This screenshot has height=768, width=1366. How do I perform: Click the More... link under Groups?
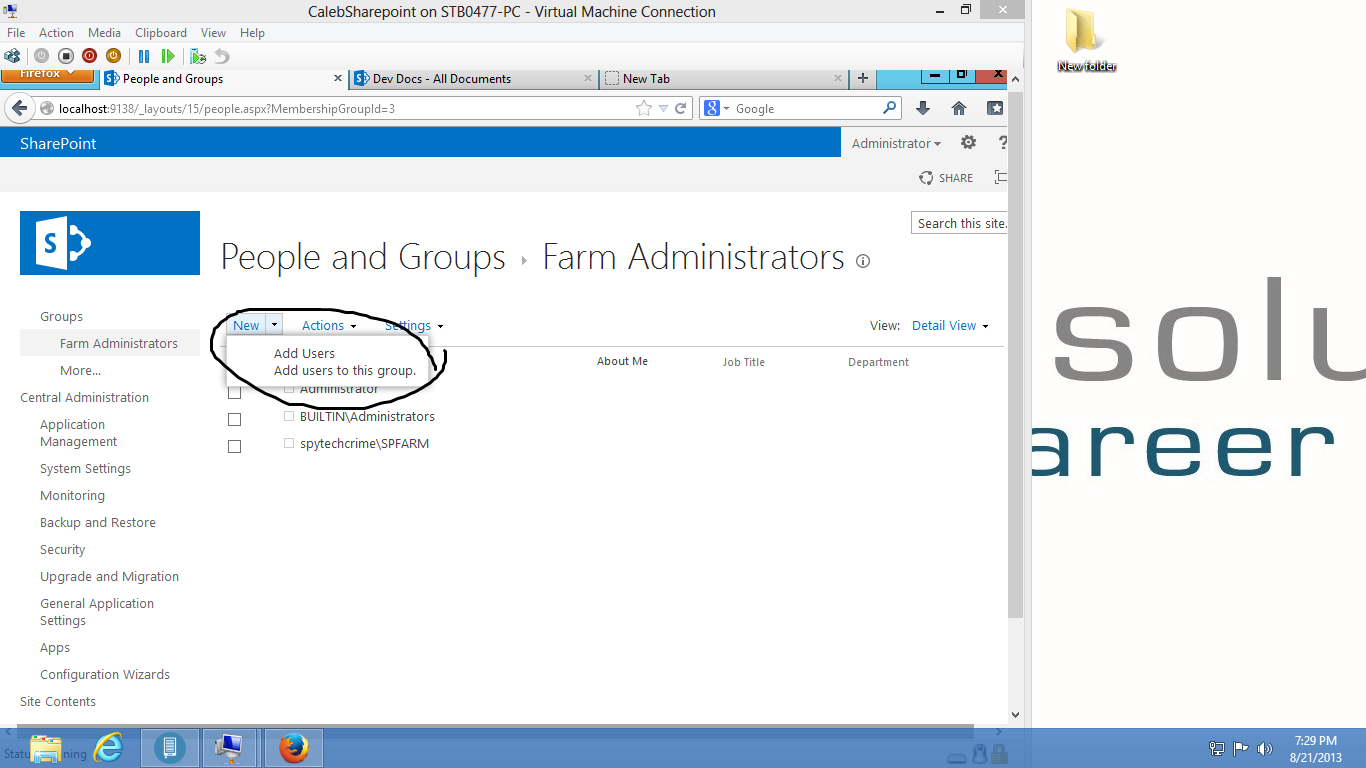click(x=80, y=370)
